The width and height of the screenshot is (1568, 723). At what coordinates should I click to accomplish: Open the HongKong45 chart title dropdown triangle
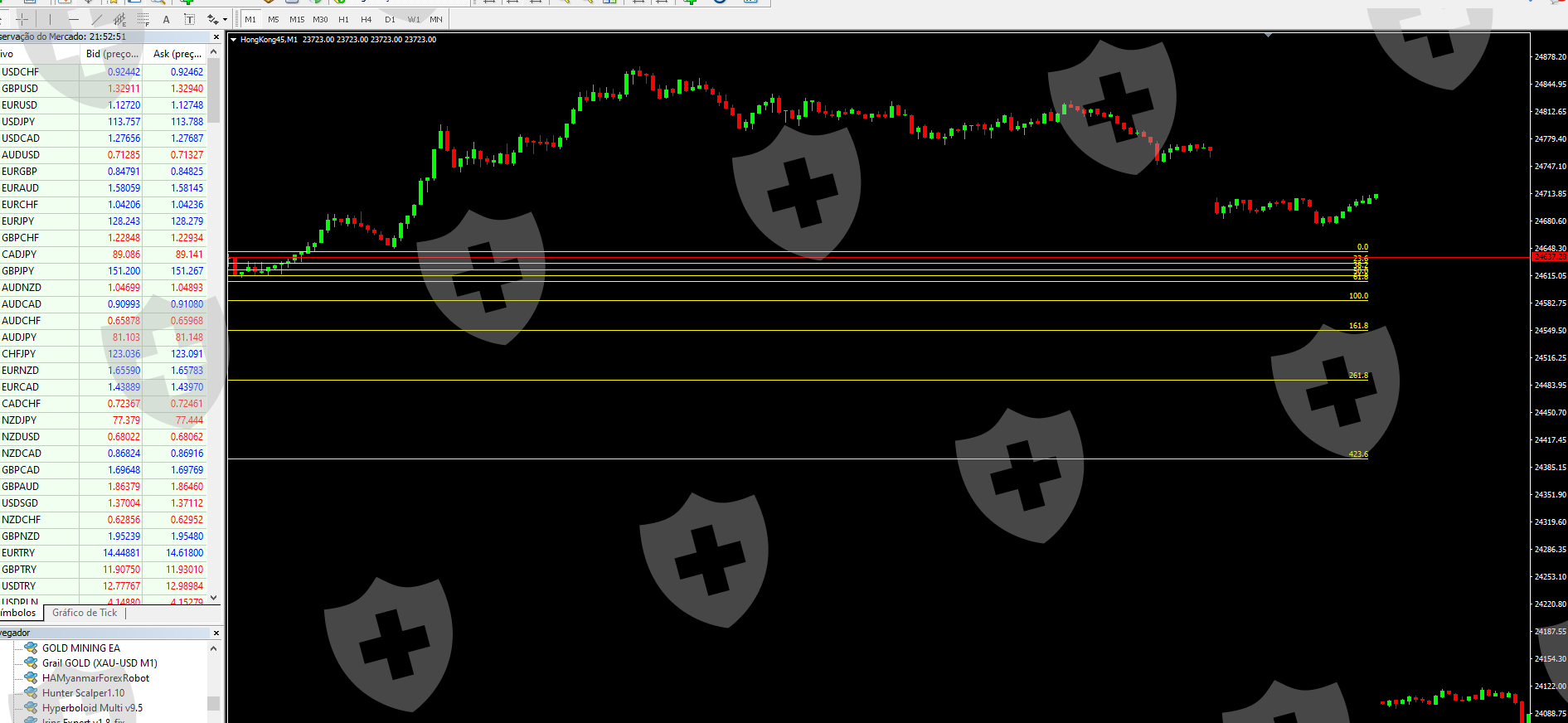[x=234, y=40]
